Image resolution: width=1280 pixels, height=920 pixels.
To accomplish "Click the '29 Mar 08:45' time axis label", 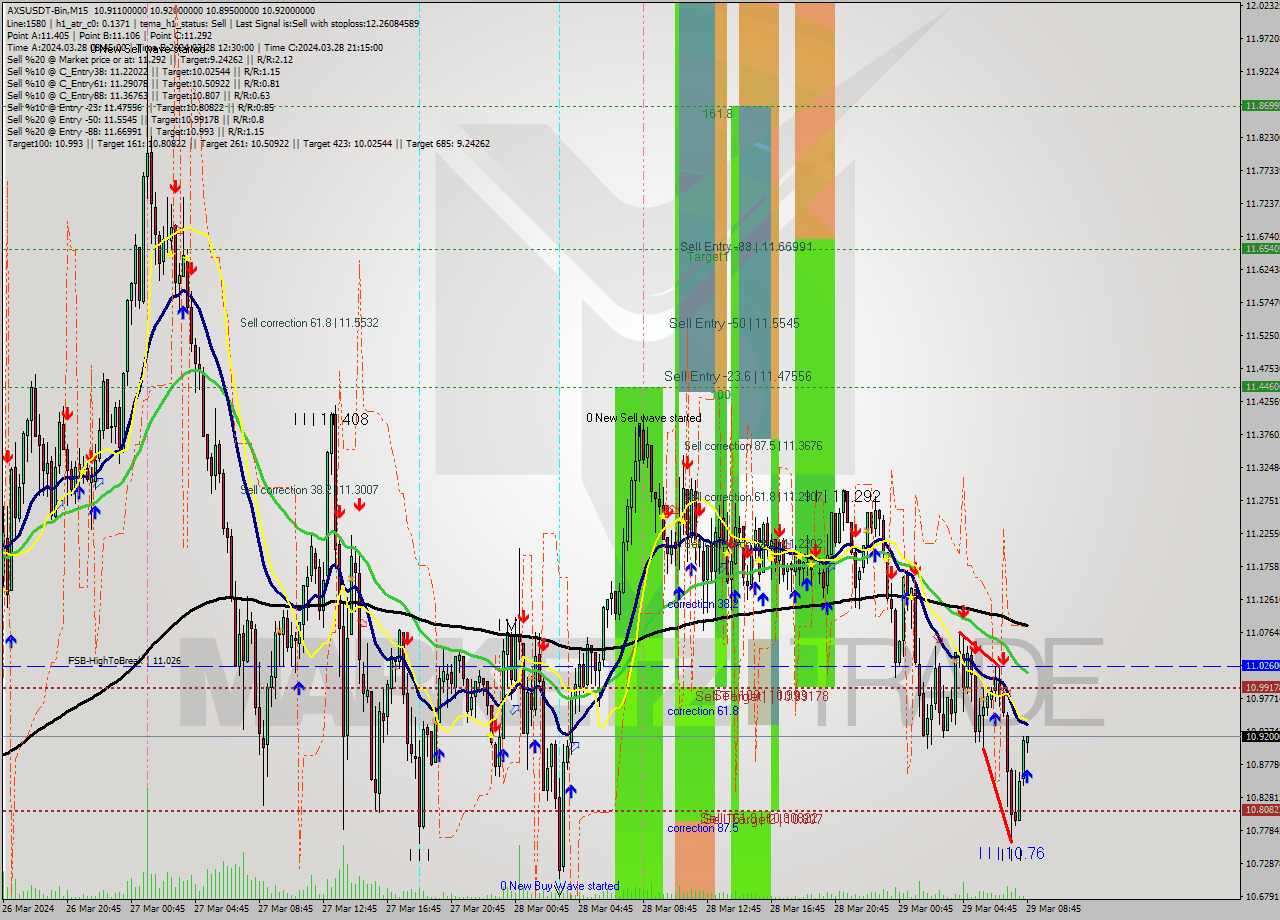I will point(1053,910).
